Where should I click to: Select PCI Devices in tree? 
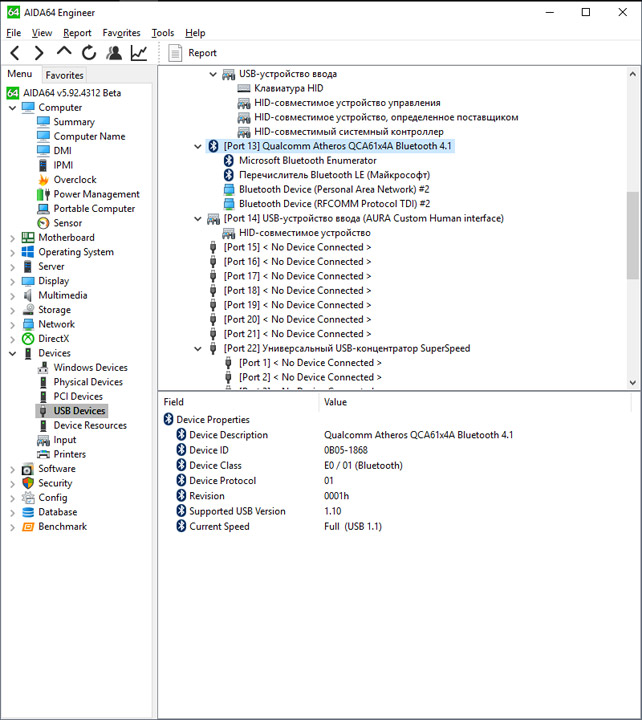pos(78,396)
